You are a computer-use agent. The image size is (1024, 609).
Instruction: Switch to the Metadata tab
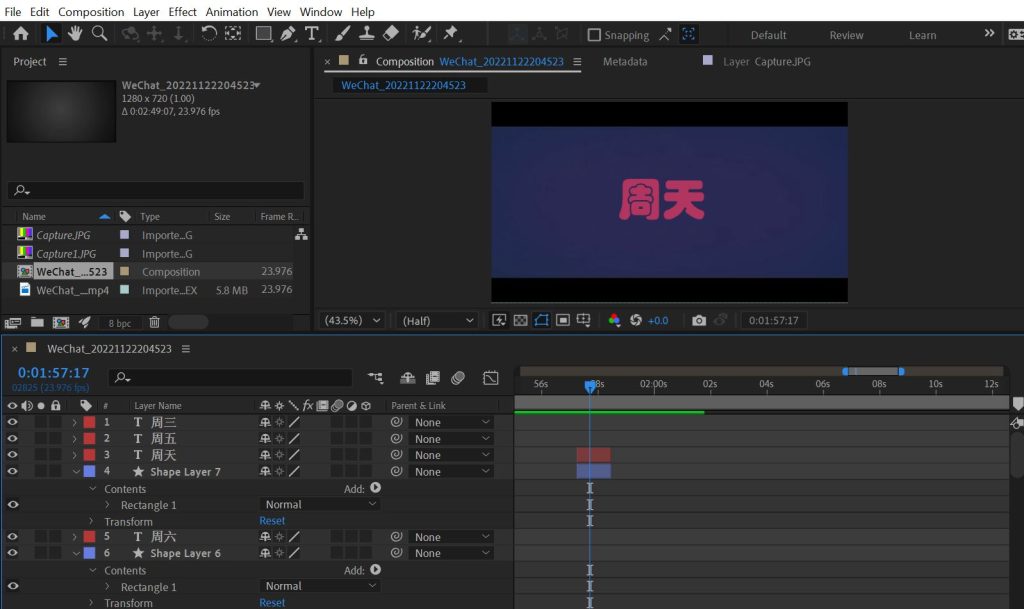pos(625,61)
